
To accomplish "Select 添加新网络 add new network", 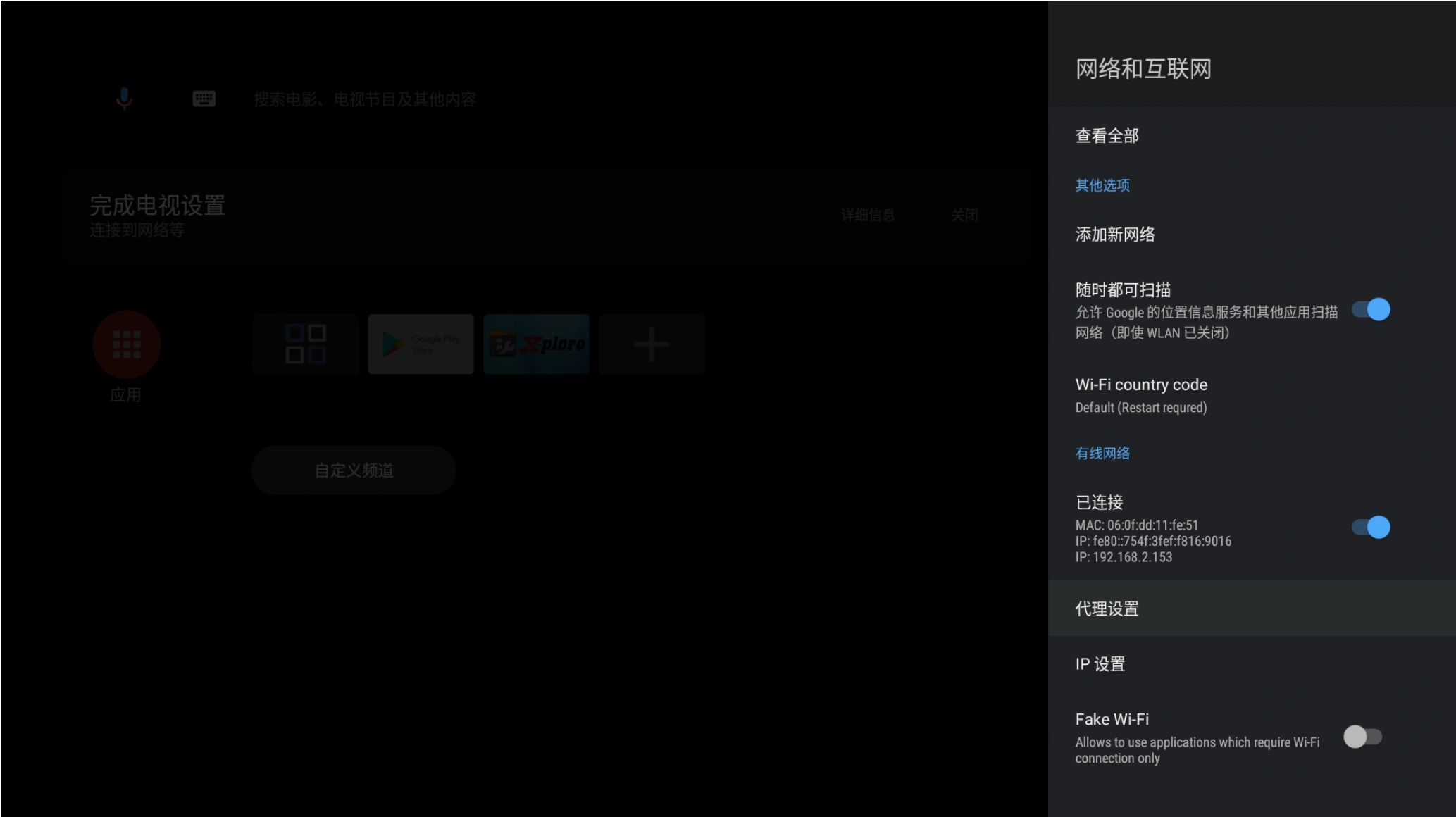I will pos(1115,235).
